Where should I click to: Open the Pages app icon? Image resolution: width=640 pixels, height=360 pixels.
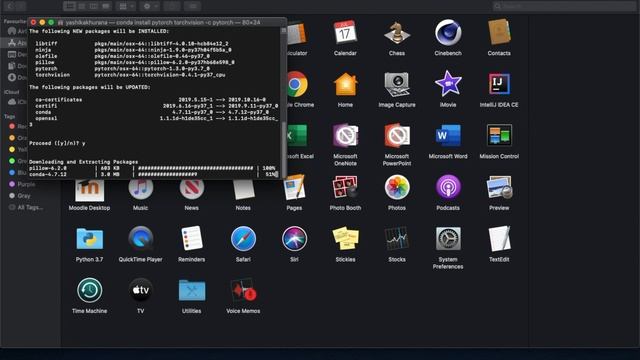(x=294, y=187)
